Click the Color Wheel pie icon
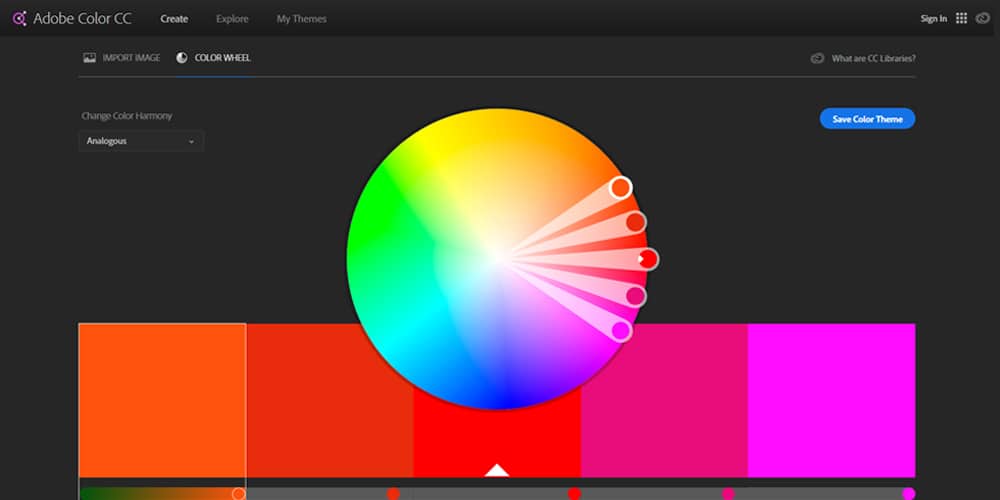 pos(182,57)
